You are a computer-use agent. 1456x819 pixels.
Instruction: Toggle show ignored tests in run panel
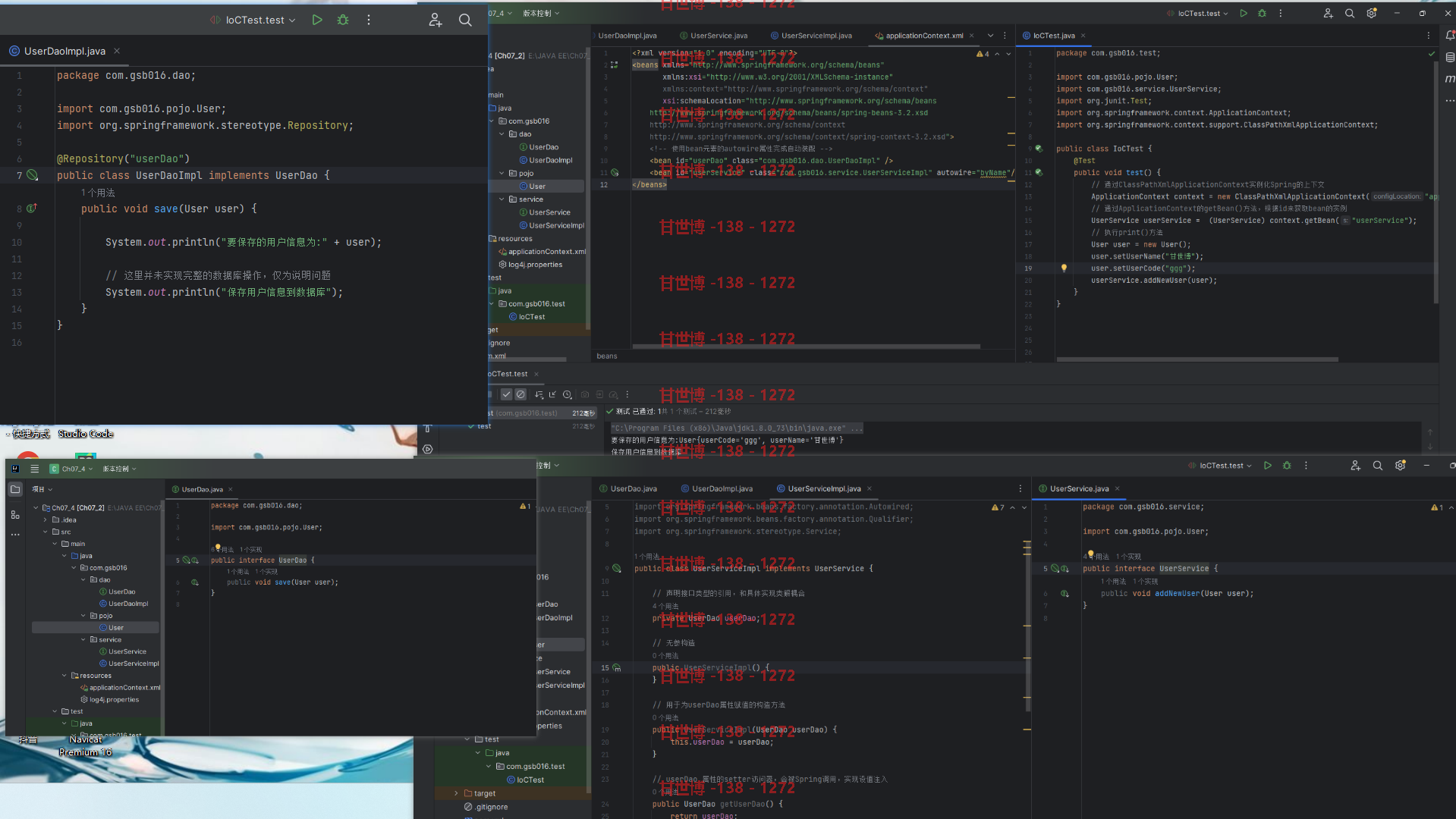point(520,394)
